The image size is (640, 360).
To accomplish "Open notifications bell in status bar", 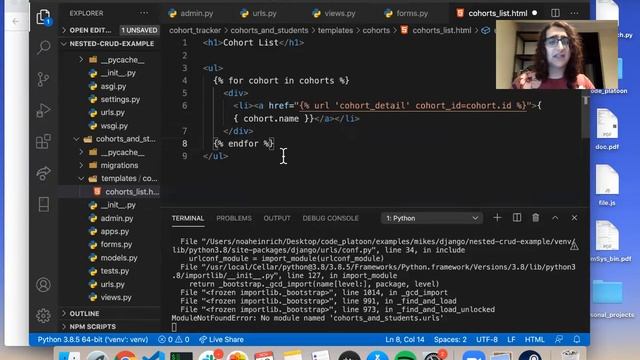I will point(577,339).
